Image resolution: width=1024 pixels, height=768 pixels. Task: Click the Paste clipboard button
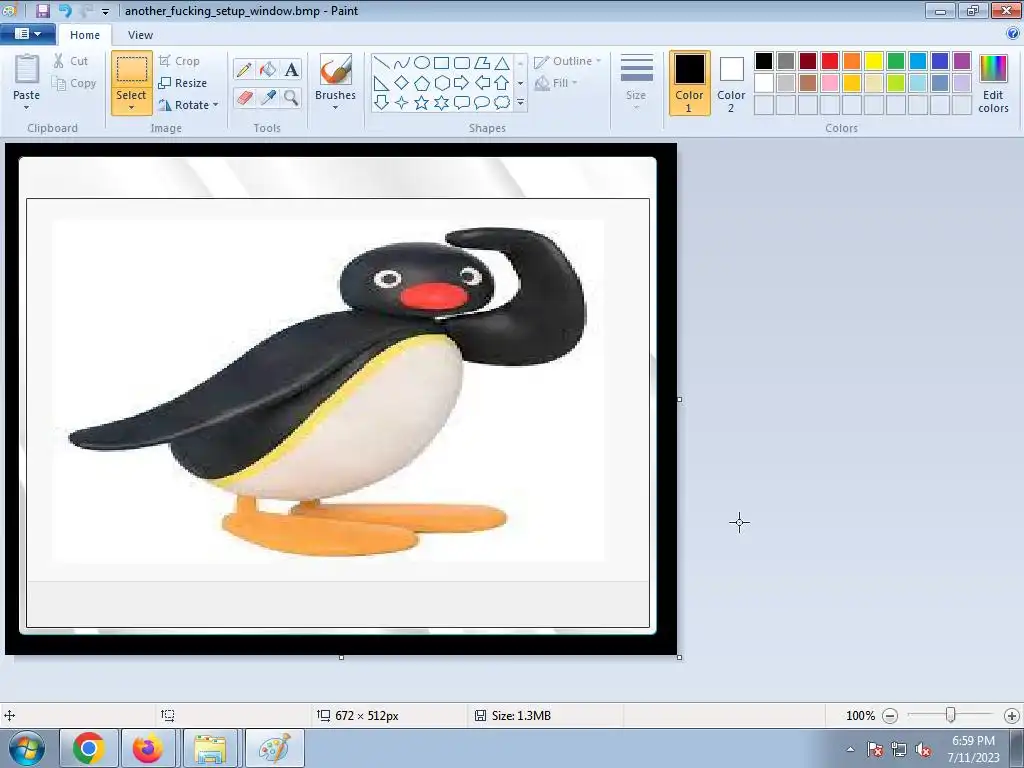coord(26,76)
